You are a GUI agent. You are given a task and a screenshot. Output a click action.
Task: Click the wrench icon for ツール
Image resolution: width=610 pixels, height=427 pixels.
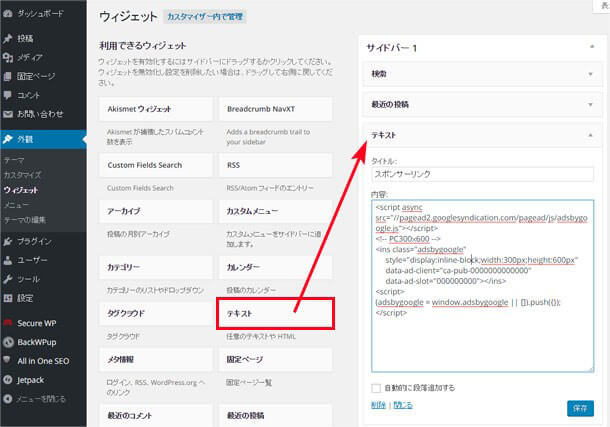coord(8,279)
